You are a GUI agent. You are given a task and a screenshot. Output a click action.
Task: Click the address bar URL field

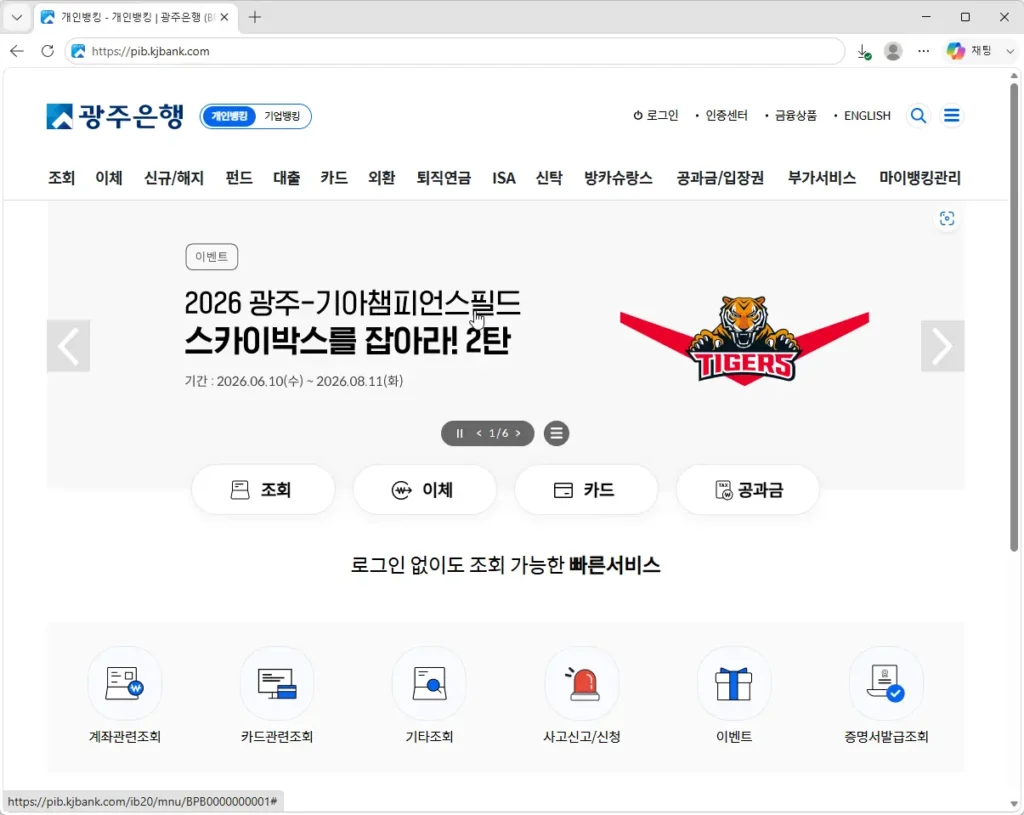coord(455,51)
